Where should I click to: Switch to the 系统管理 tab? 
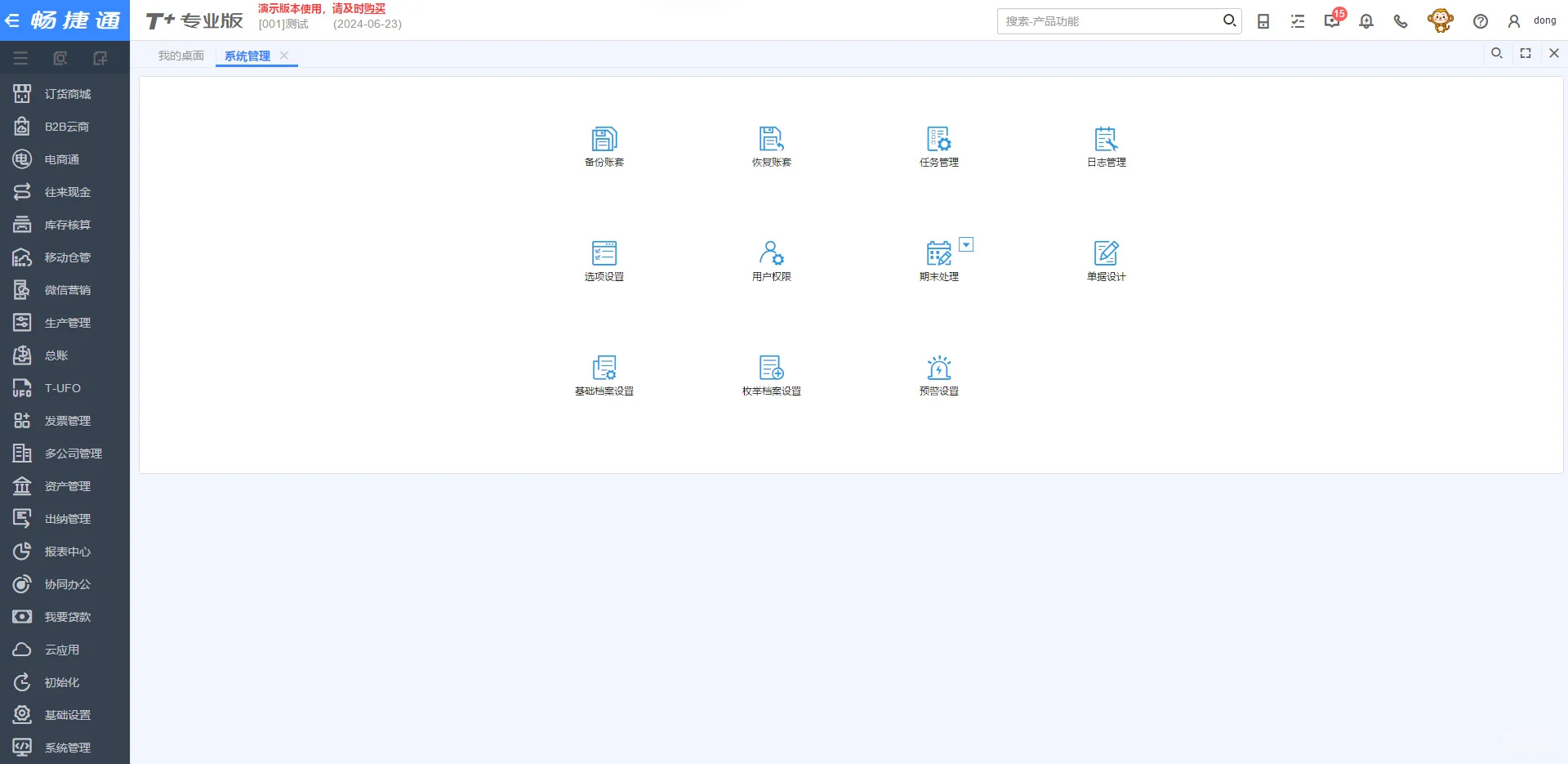(247, 56)
